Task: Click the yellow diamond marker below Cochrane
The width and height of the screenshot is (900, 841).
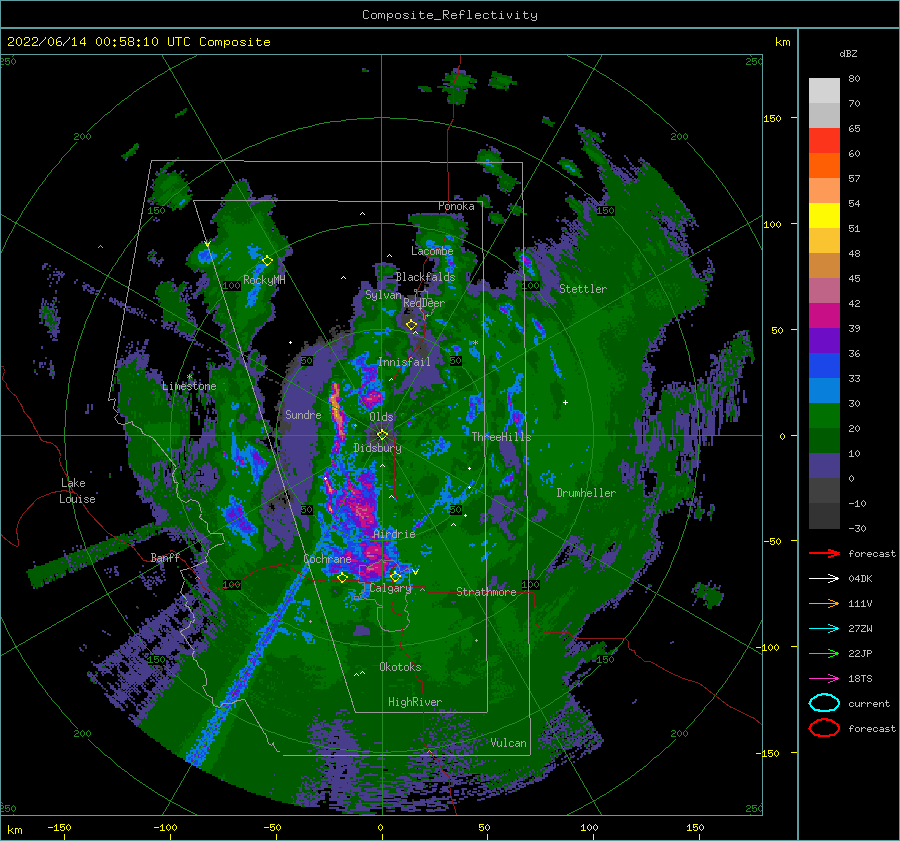Action: [x=342, y=578]
